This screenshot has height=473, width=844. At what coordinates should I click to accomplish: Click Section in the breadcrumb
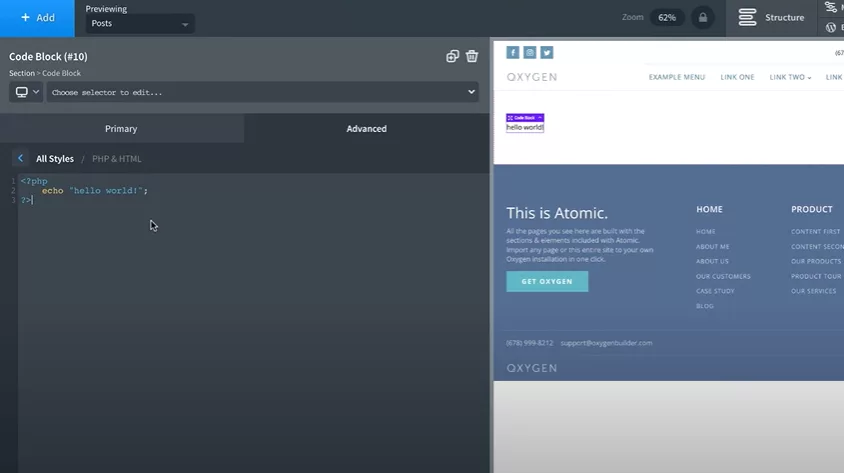pos(22,73)
